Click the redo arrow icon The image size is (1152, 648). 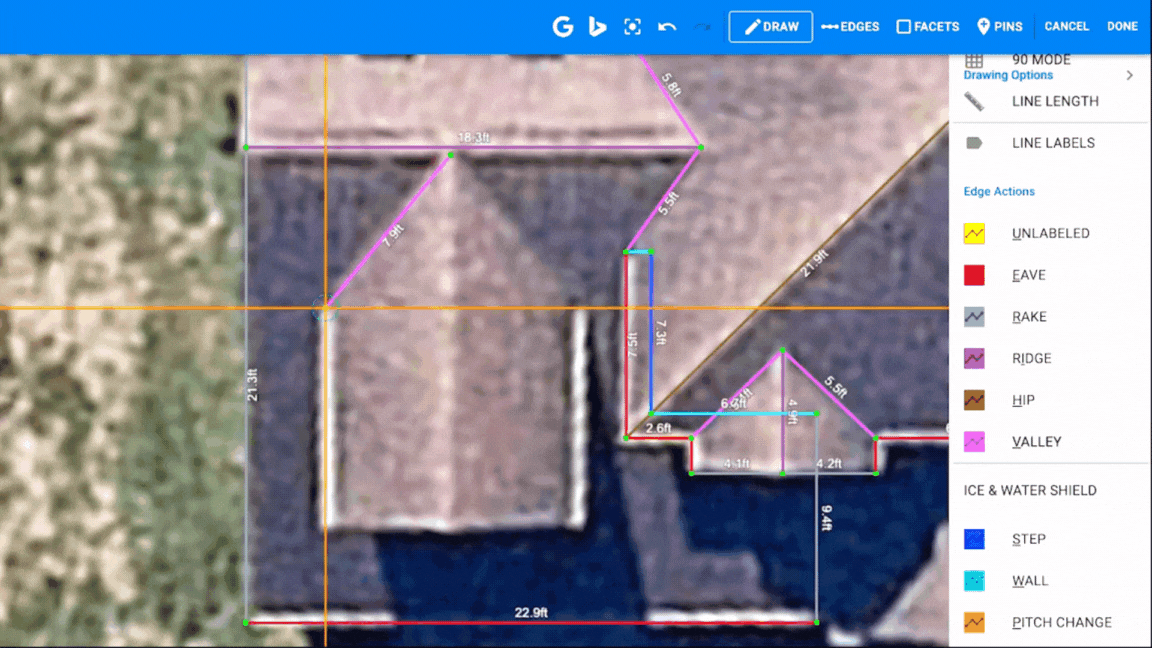point(702,27)
